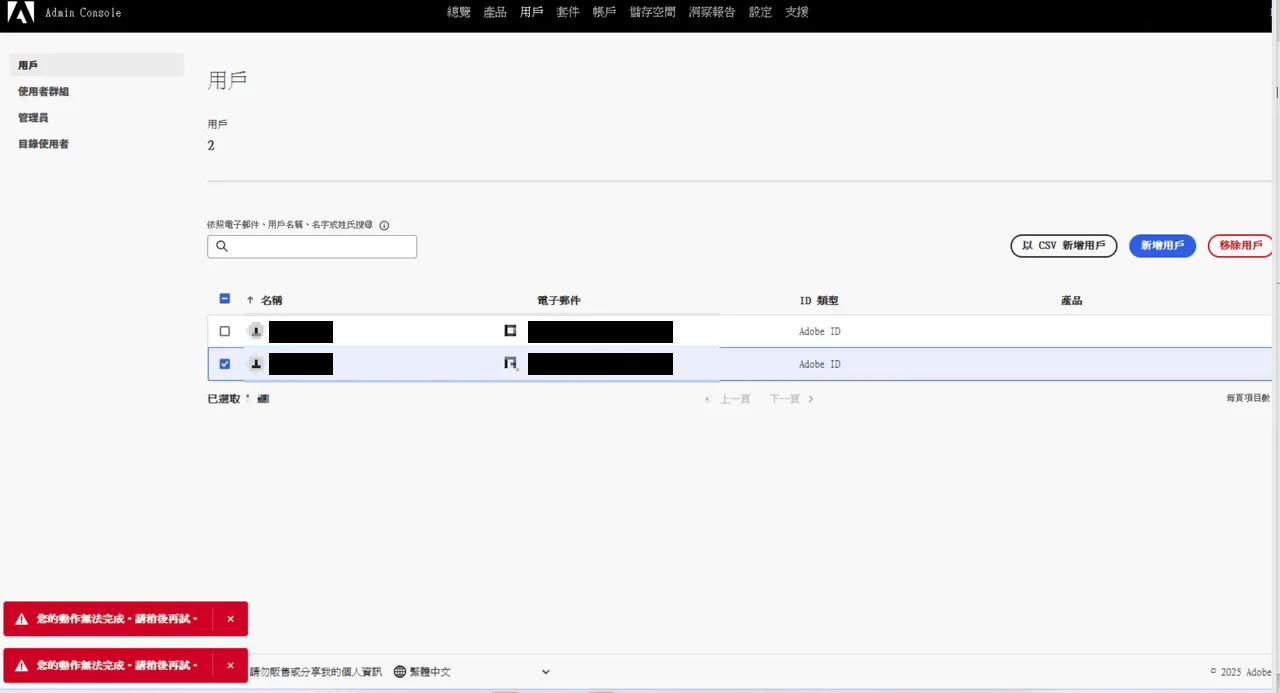1280x693 pixels.
Task: Click the avatar icon in the checked row
Action: coord(256,364)
